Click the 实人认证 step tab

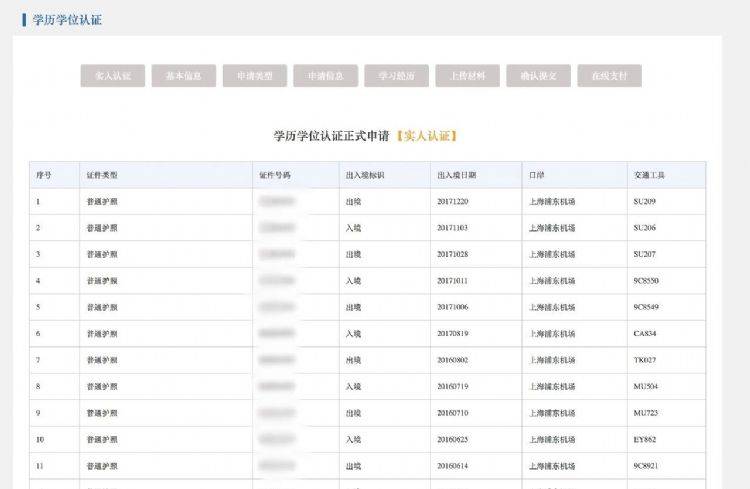[112, 76]
